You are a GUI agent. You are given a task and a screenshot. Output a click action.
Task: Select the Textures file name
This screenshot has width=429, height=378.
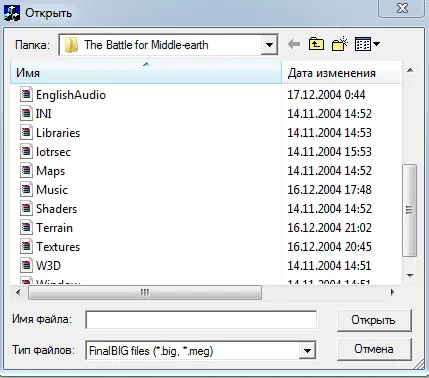tap(58, 247)
